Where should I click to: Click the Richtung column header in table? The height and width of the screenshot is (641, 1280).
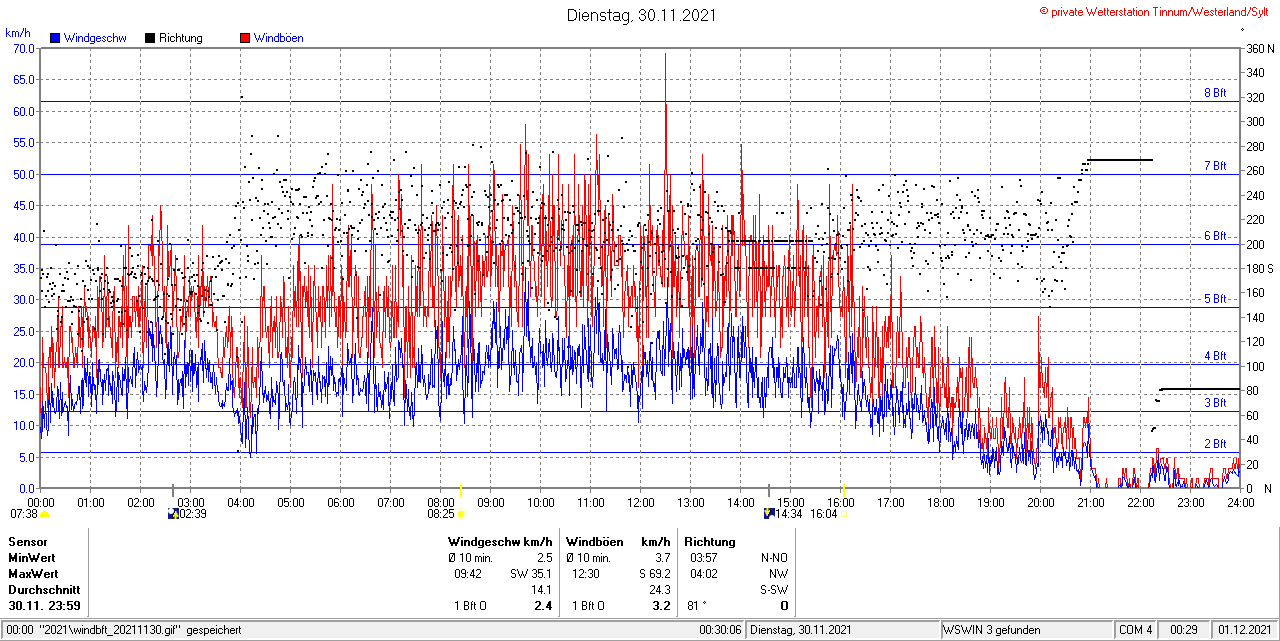click(709, 542)
